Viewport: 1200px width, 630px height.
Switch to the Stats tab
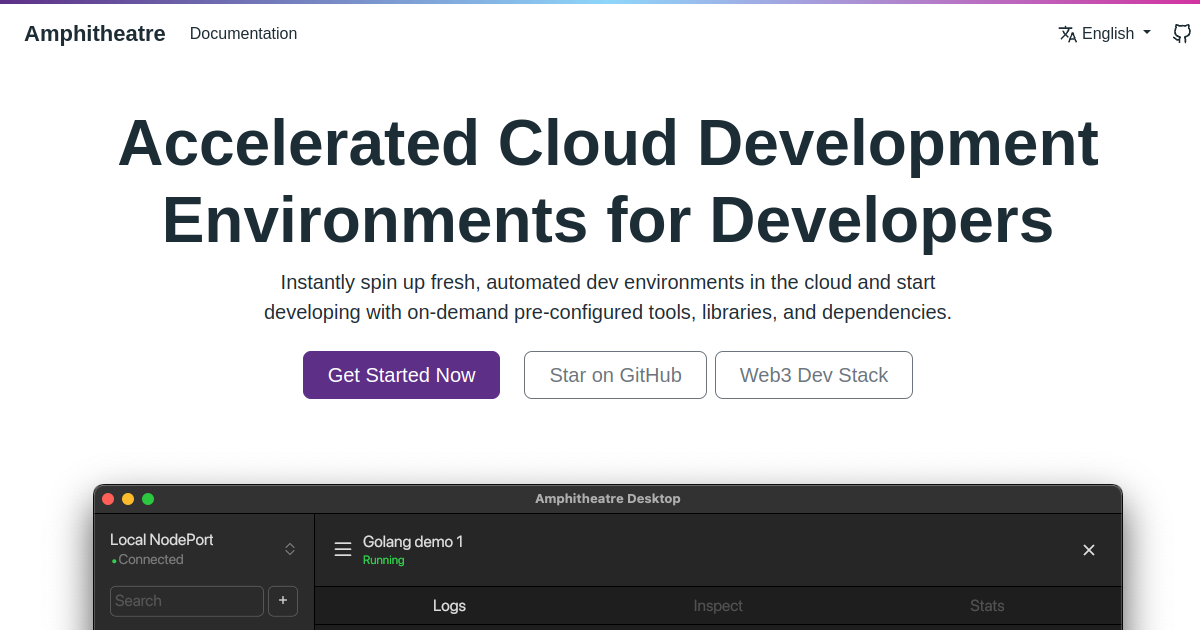tap(987, 606)
